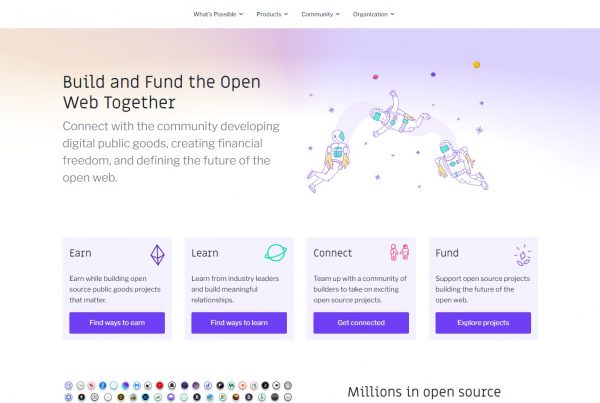Screen dimensions: 600x403
Task: Click the Fund card title
Action: click(447, 253)
